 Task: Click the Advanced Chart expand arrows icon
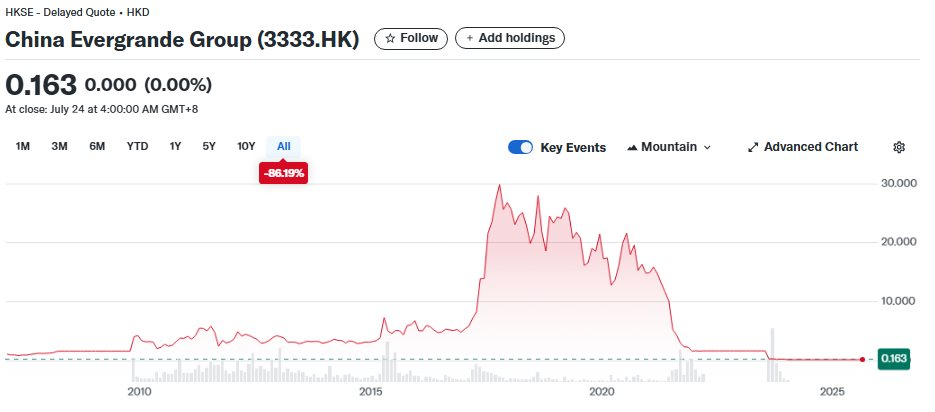pyautogui.click(x=753, y=147)
